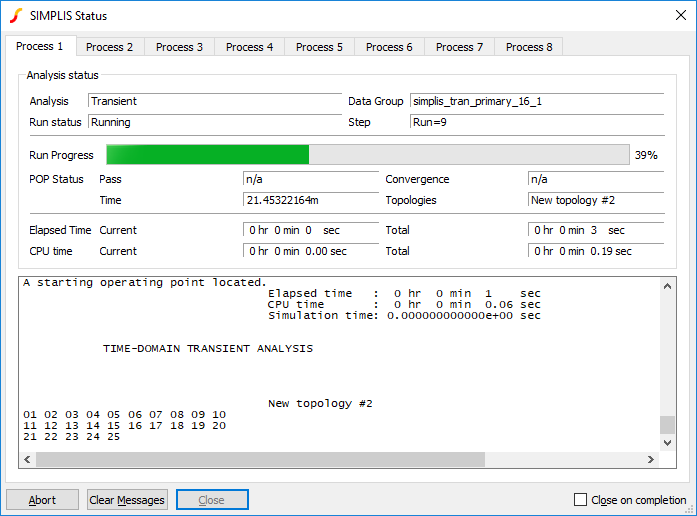Viewport: 697px width, 516px height.
Task: Click the Data Group field
Action: pos(536,101)
